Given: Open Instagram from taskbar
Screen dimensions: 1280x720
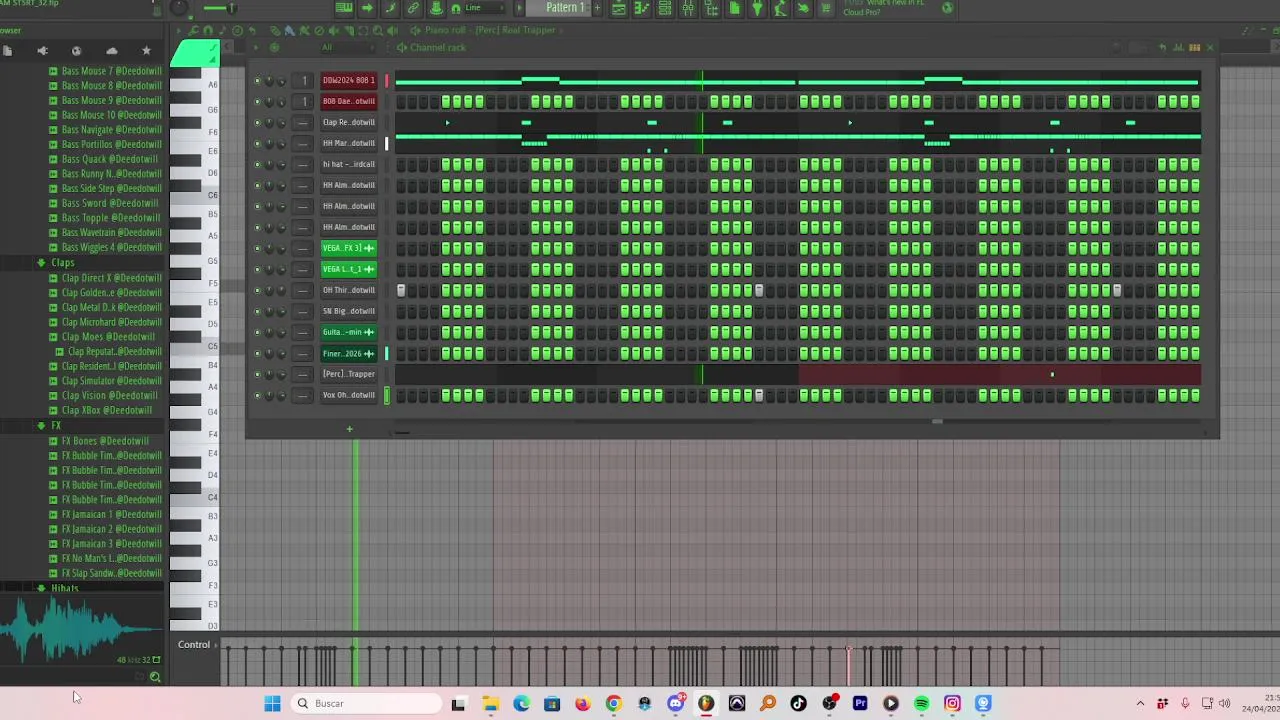Looking at the screenshot, I should point(952,704).
